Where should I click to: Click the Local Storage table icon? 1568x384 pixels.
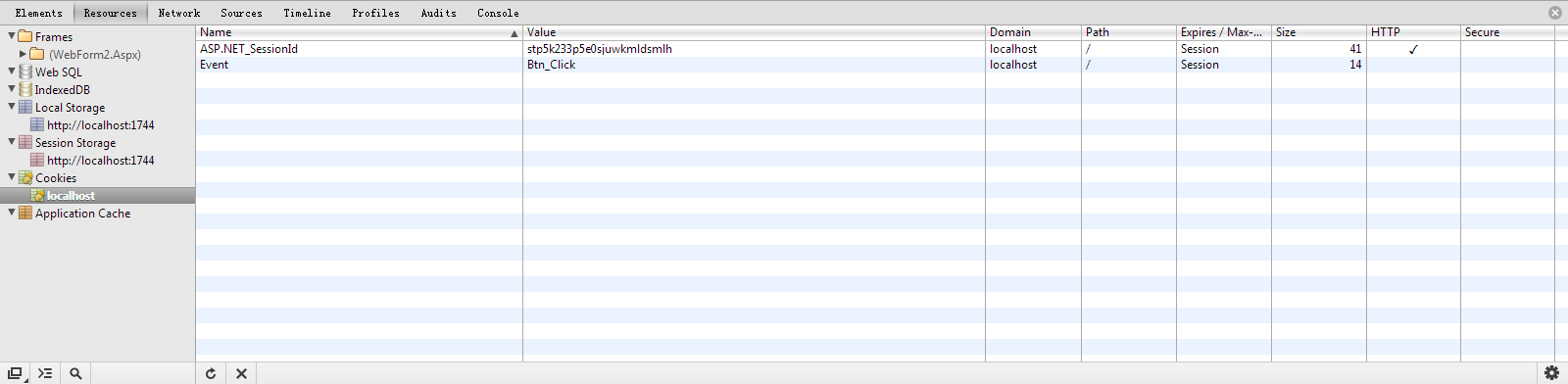coord(25,107)
